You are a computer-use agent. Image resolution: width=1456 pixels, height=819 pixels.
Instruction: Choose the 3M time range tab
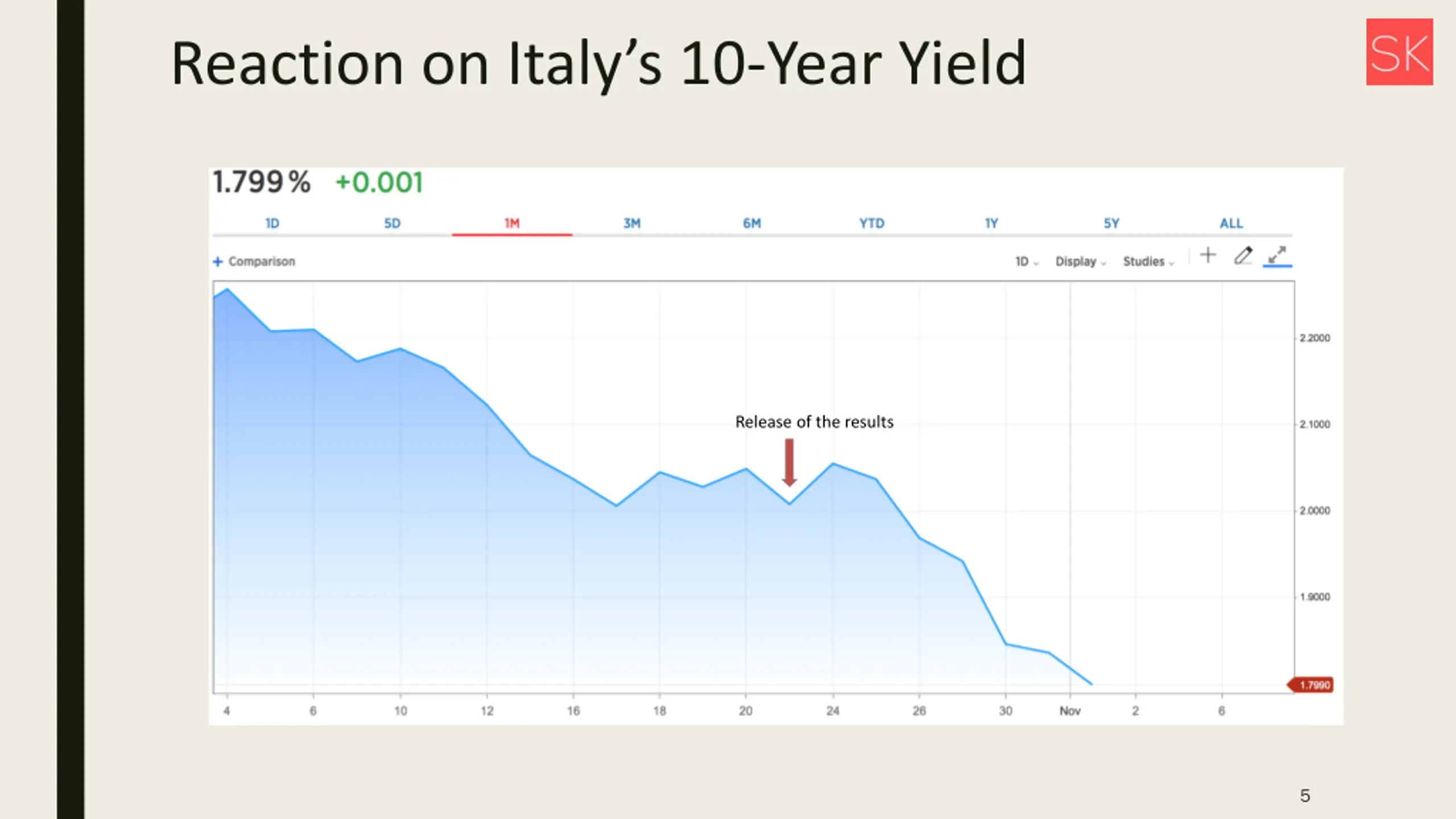tap(632, 224)
